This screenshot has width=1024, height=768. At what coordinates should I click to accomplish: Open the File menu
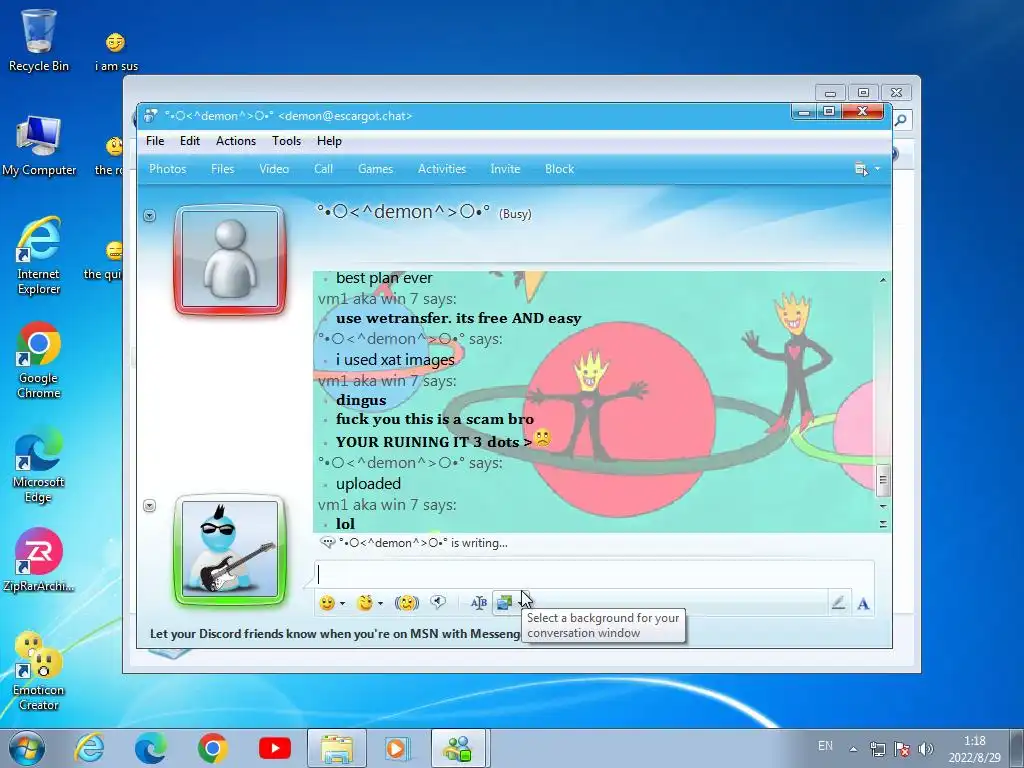[155, 141]
